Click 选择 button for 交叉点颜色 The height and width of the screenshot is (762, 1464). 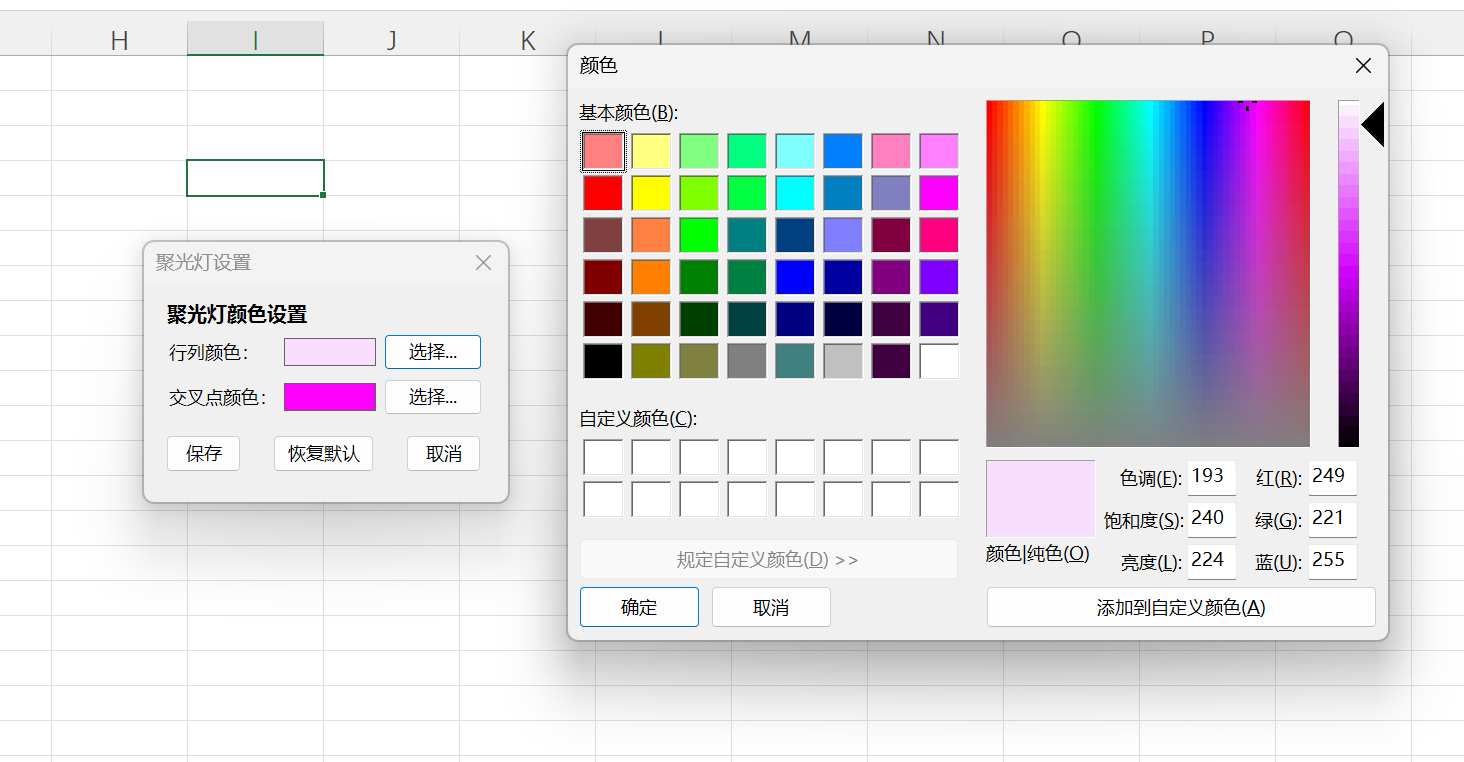click(x=432, y=397)
